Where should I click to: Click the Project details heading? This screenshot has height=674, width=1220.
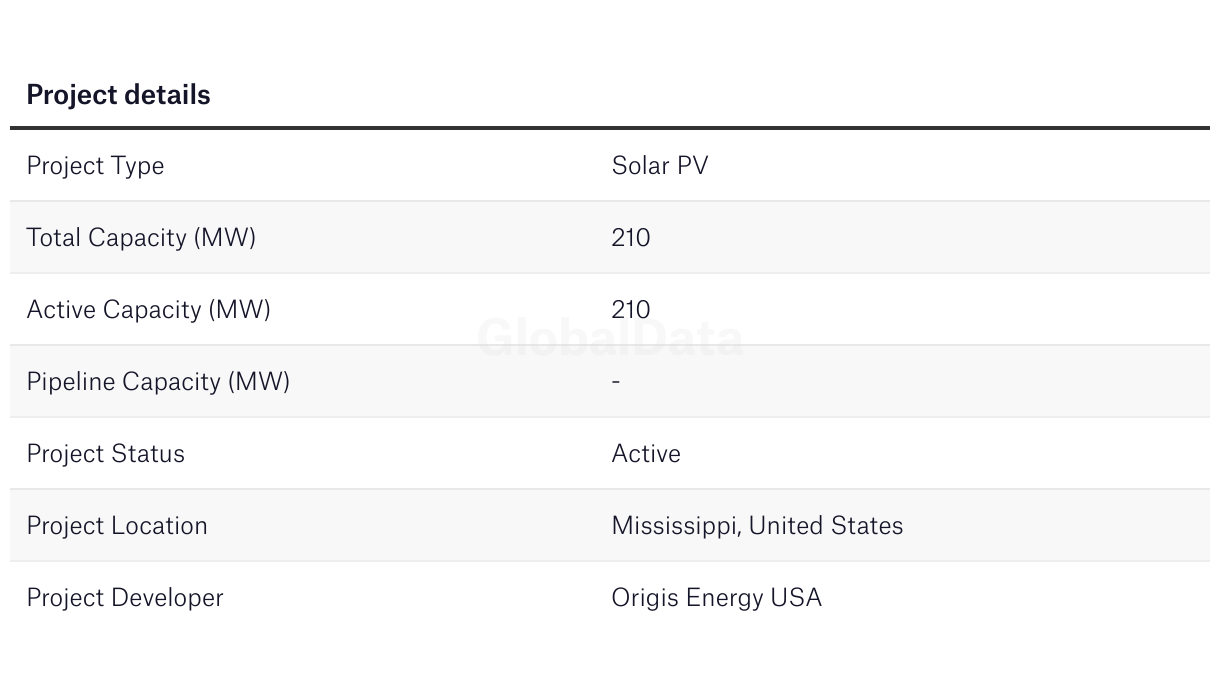[x=118, y=95]
